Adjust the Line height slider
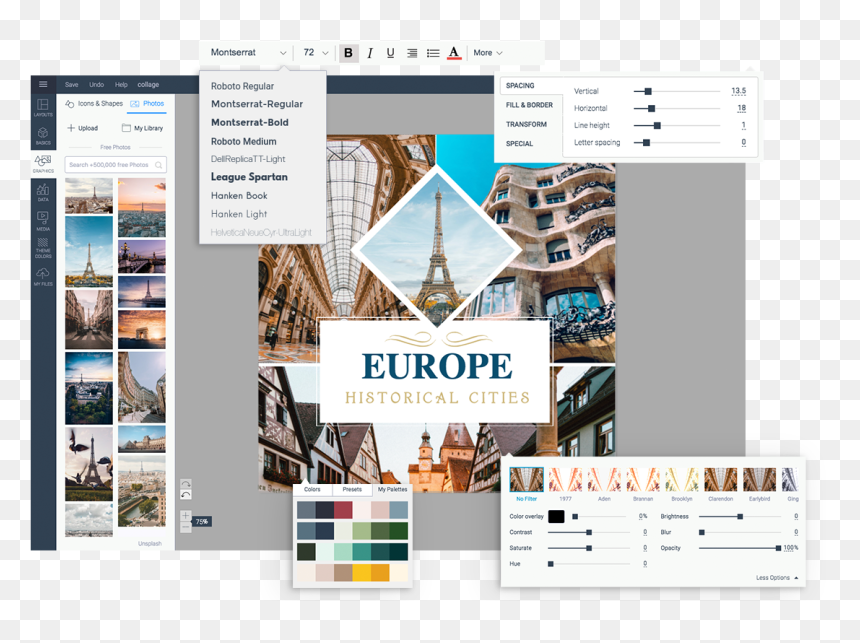 coord(676,126)
